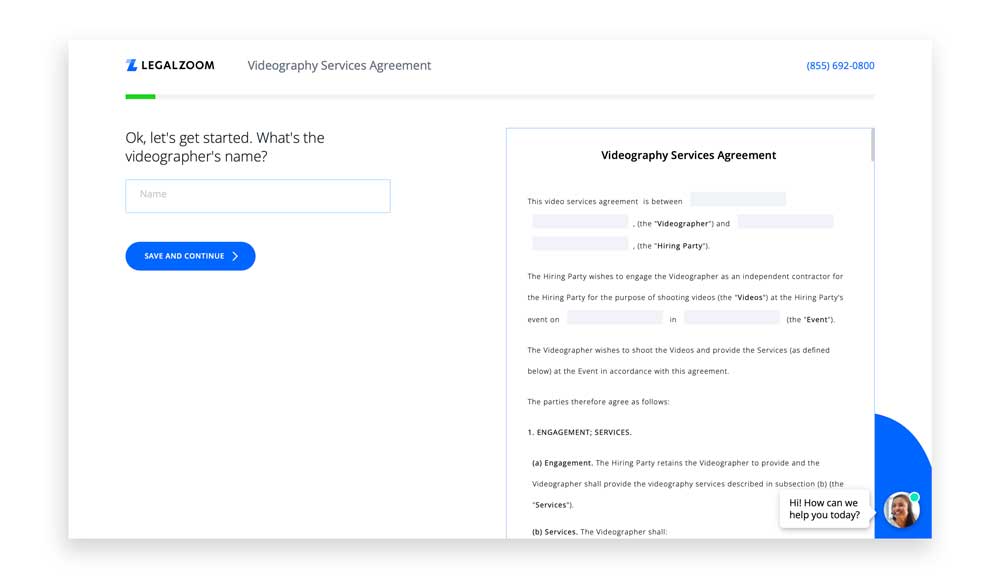Click the blank before '(the "Hiring Party")'
The image size is (1000, 578).
click(x=580, y=244)
